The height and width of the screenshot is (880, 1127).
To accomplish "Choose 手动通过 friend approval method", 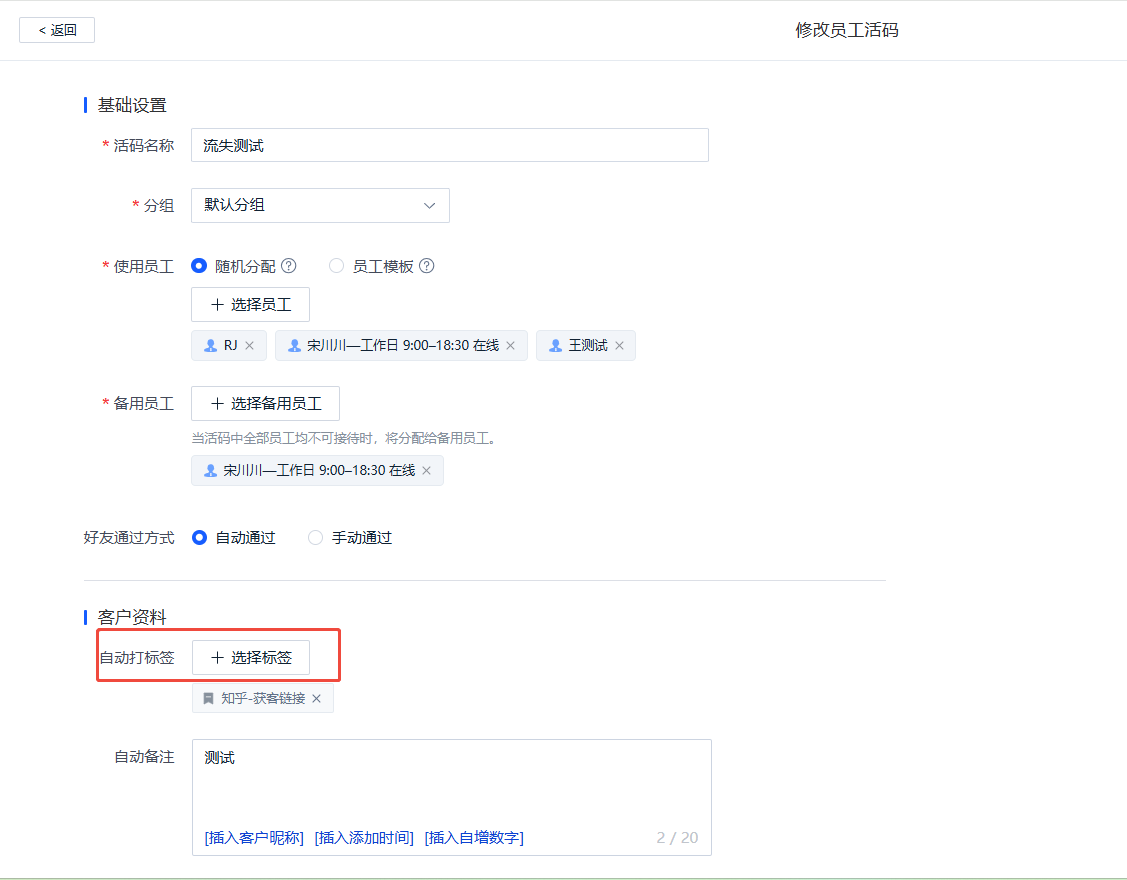I will click(316, 538).
